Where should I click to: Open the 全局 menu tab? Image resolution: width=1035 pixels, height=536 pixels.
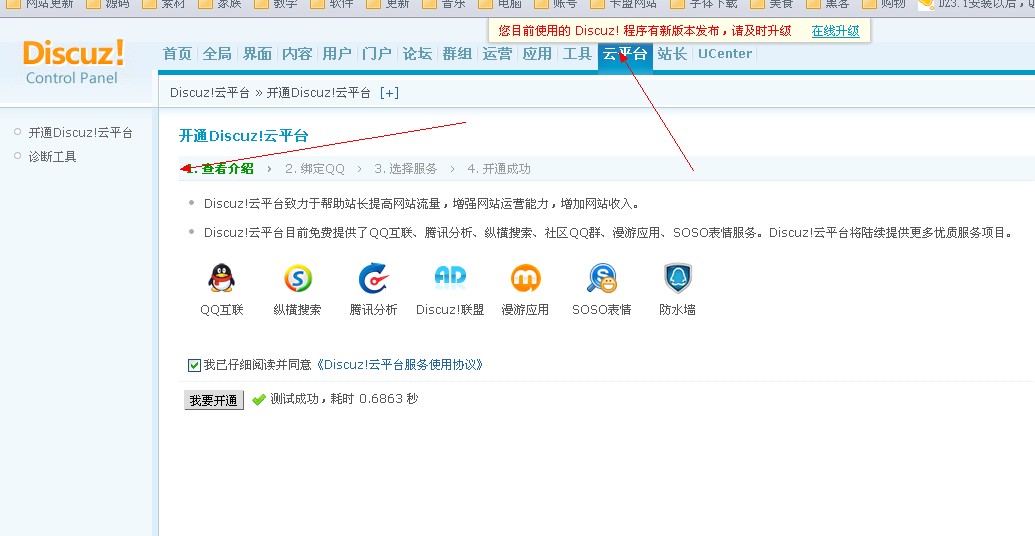click(x=217, y=53)
